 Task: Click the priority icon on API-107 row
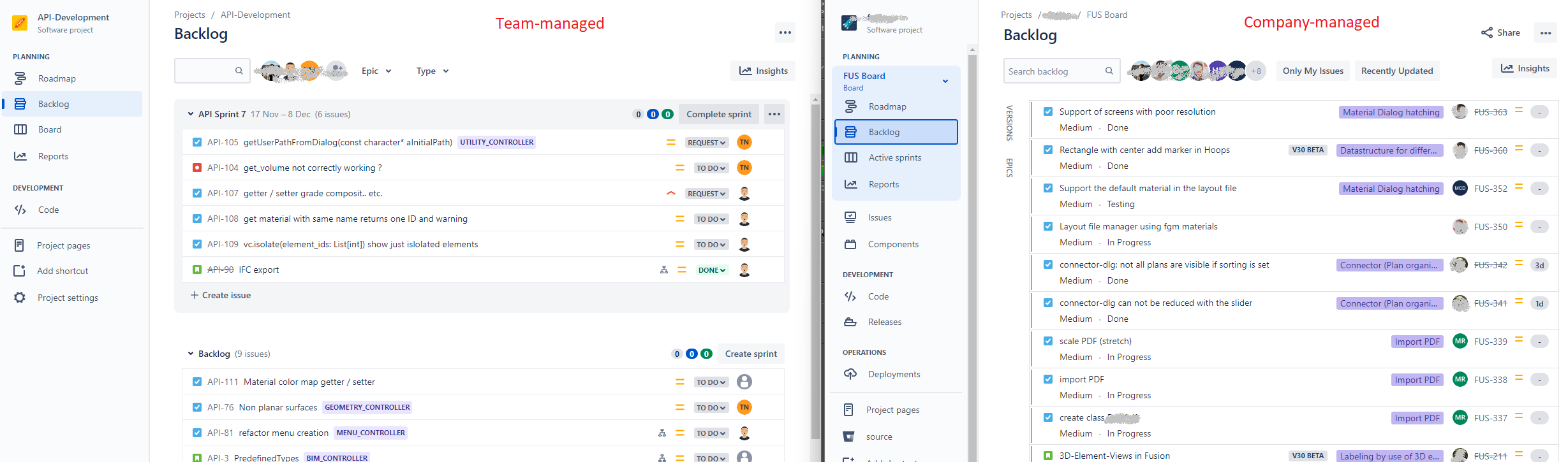click(671, 193)
